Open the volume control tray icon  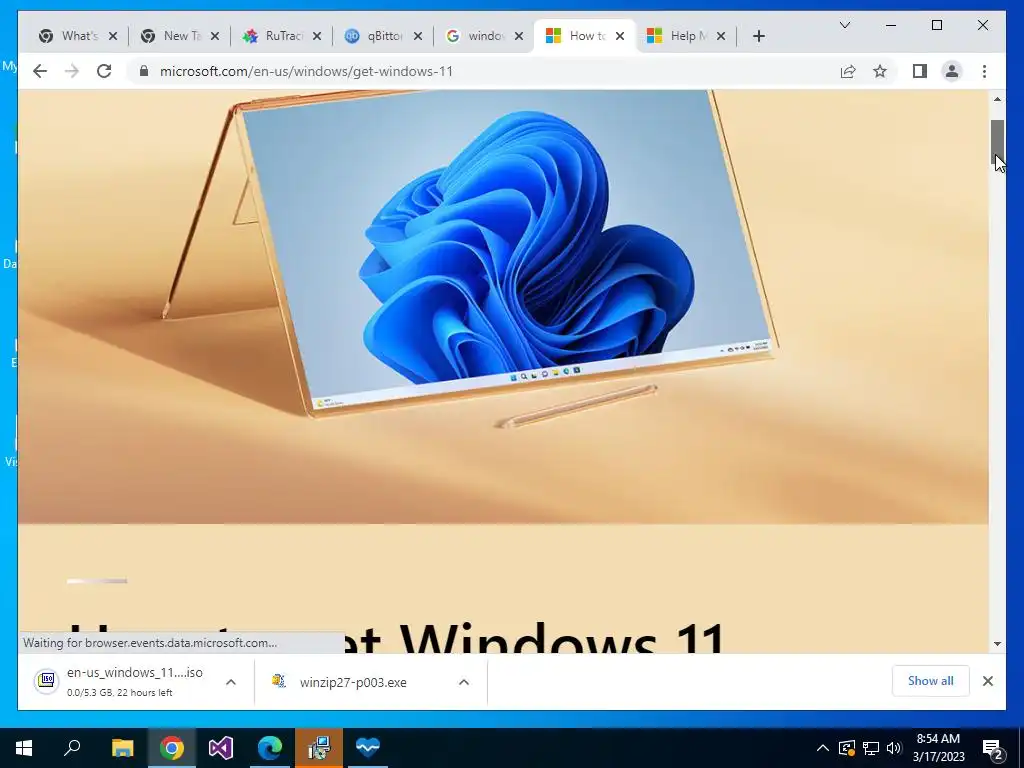pos(894,748)
